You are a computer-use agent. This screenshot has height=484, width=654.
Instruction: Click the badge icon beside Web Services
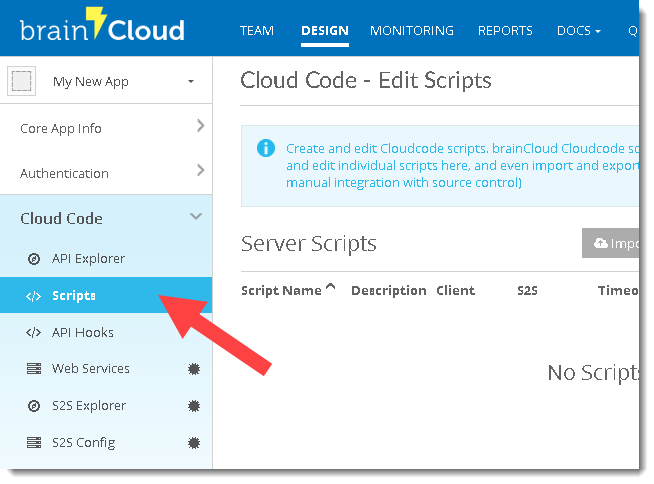point(194,369)
